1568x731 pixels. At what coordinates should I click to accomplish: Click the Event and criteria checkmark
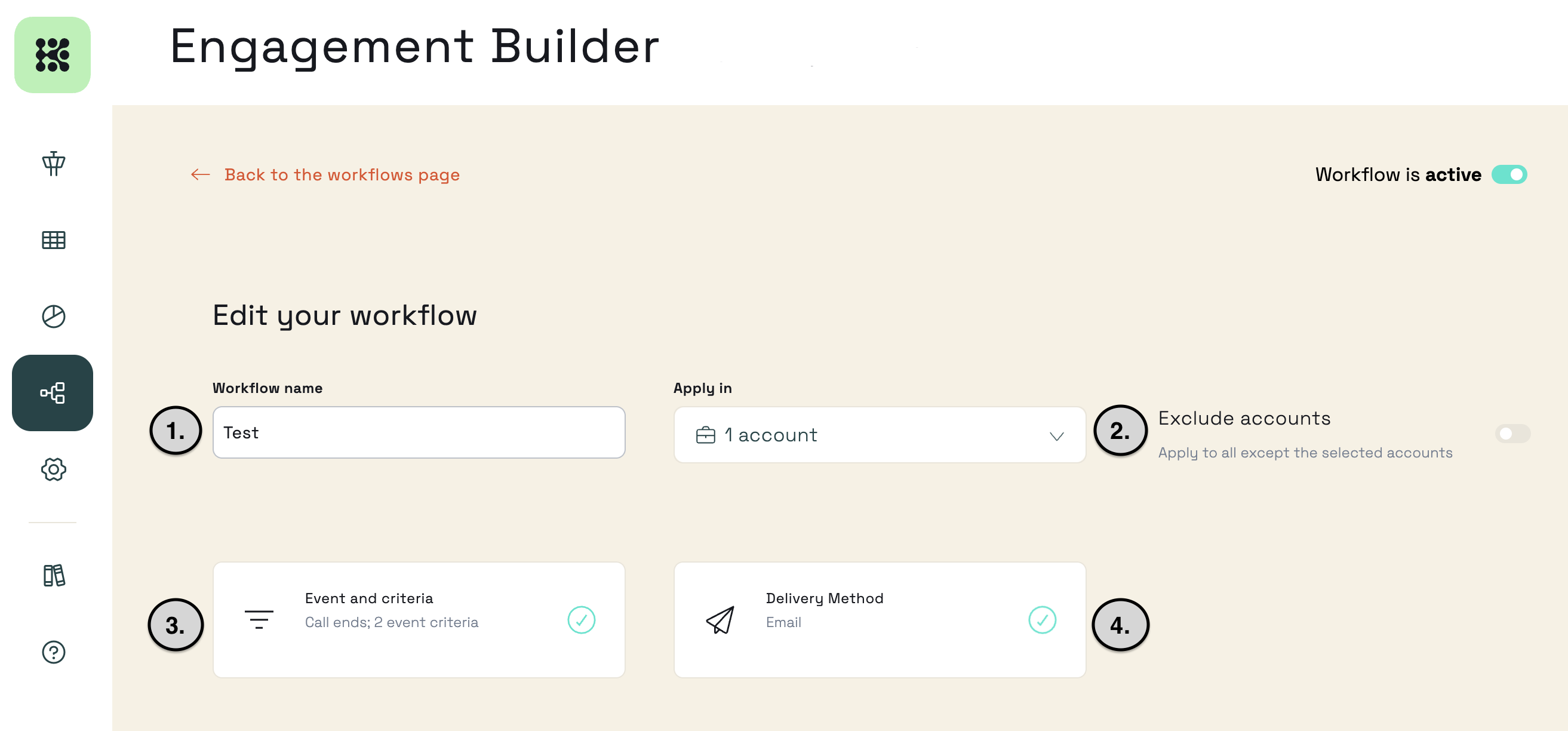582,619
